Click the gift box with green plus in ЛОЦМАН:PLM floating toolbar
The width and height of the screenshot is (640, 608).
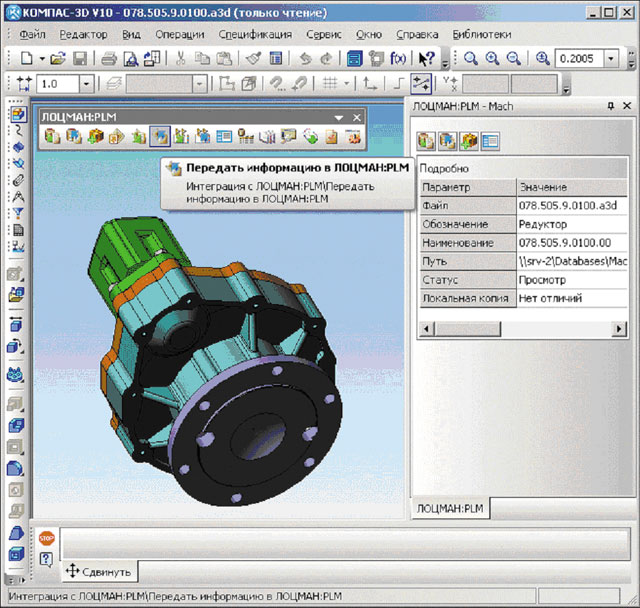(x=95, y=136)
